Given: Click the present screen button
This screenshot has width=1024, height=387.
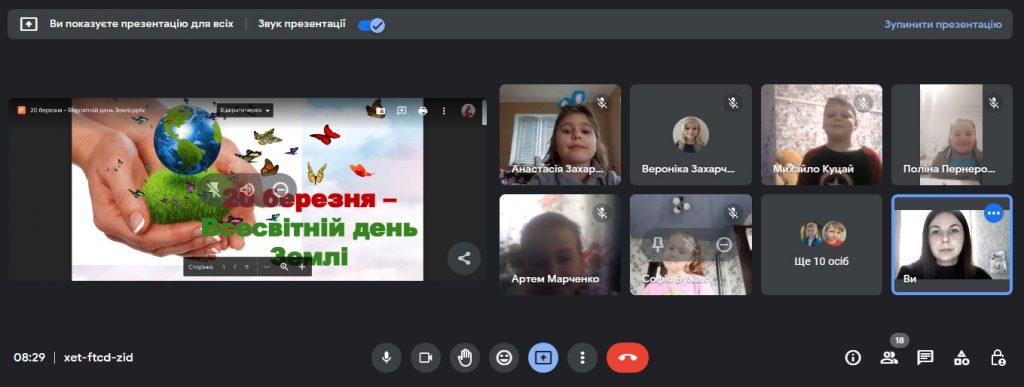Looking at the screenshot, I should [x=543, y=358].
